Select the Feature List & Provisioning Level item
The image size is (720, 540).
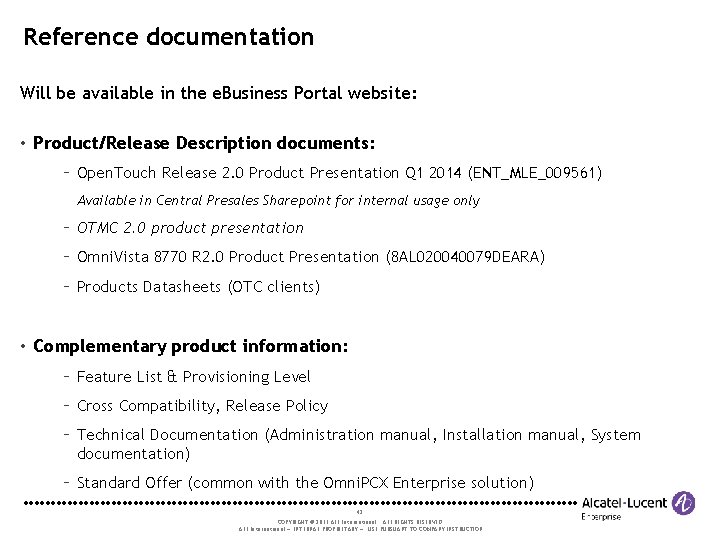pyautogui.click(x=193, y=376)
